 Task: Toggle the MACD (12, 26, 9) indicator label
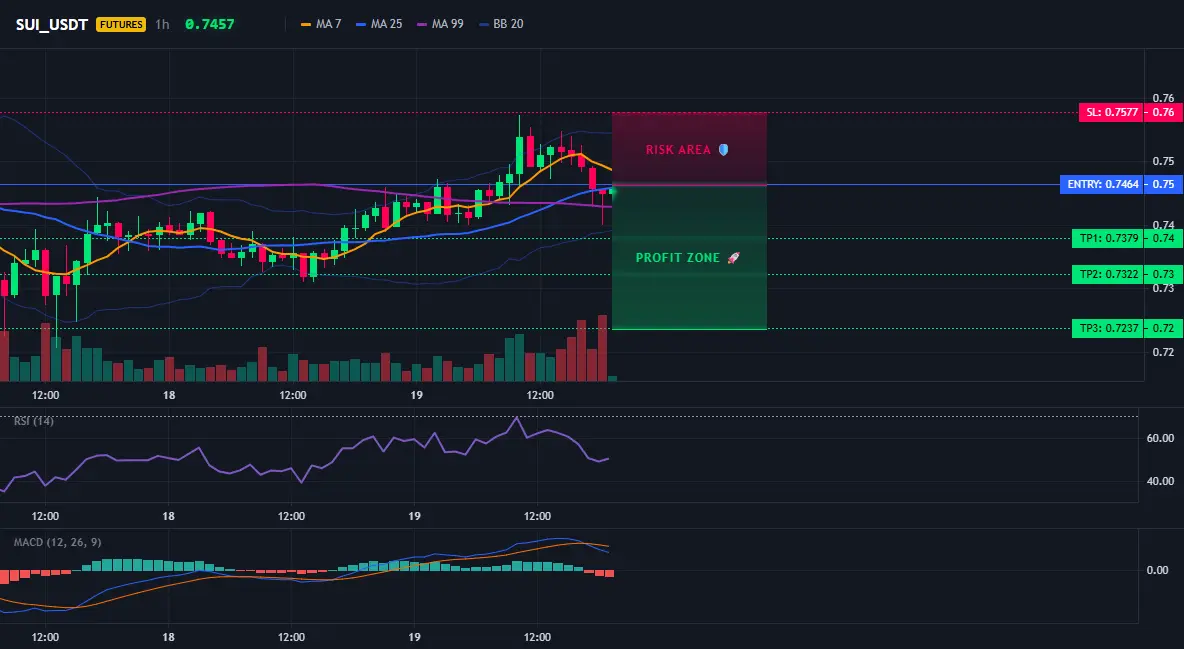(x=57, y=542)
